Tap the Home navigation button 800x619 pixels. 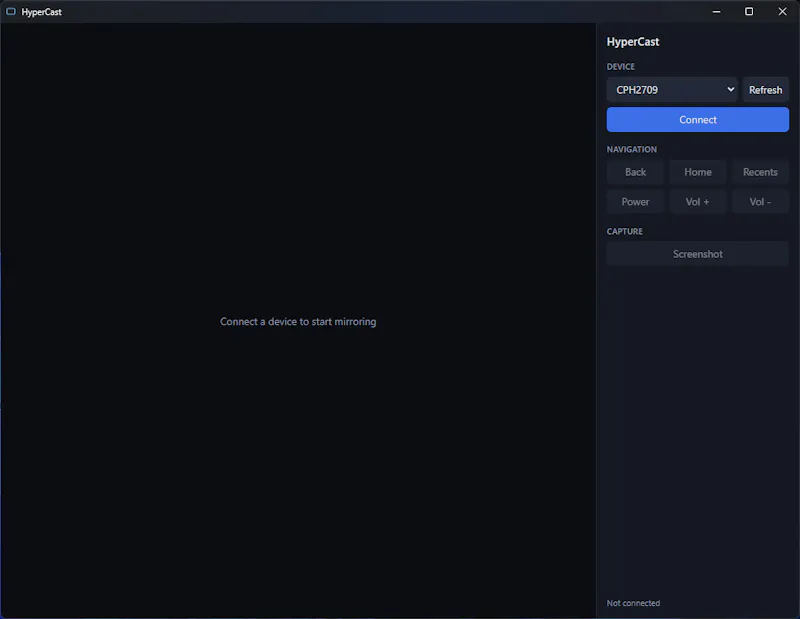pos(697,172)
